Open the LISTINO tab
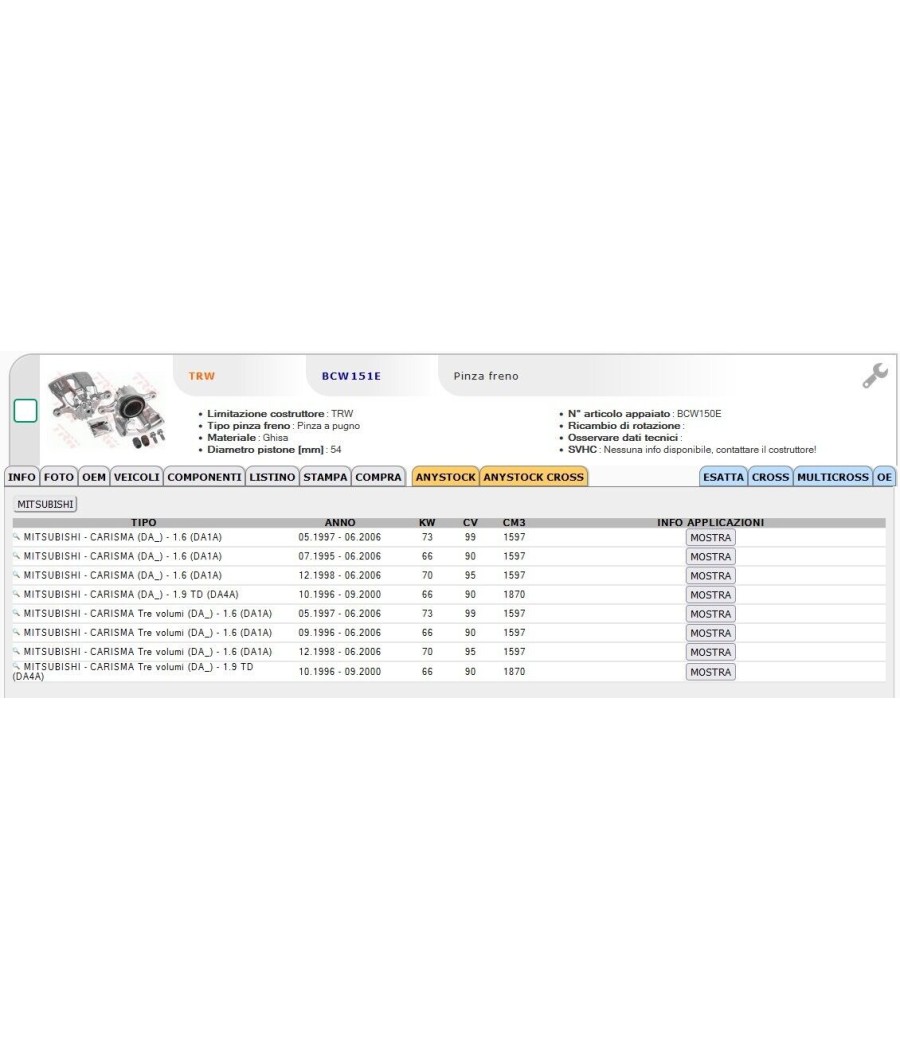The height and width of the screenshot is (1050, 900). point(272,477)
